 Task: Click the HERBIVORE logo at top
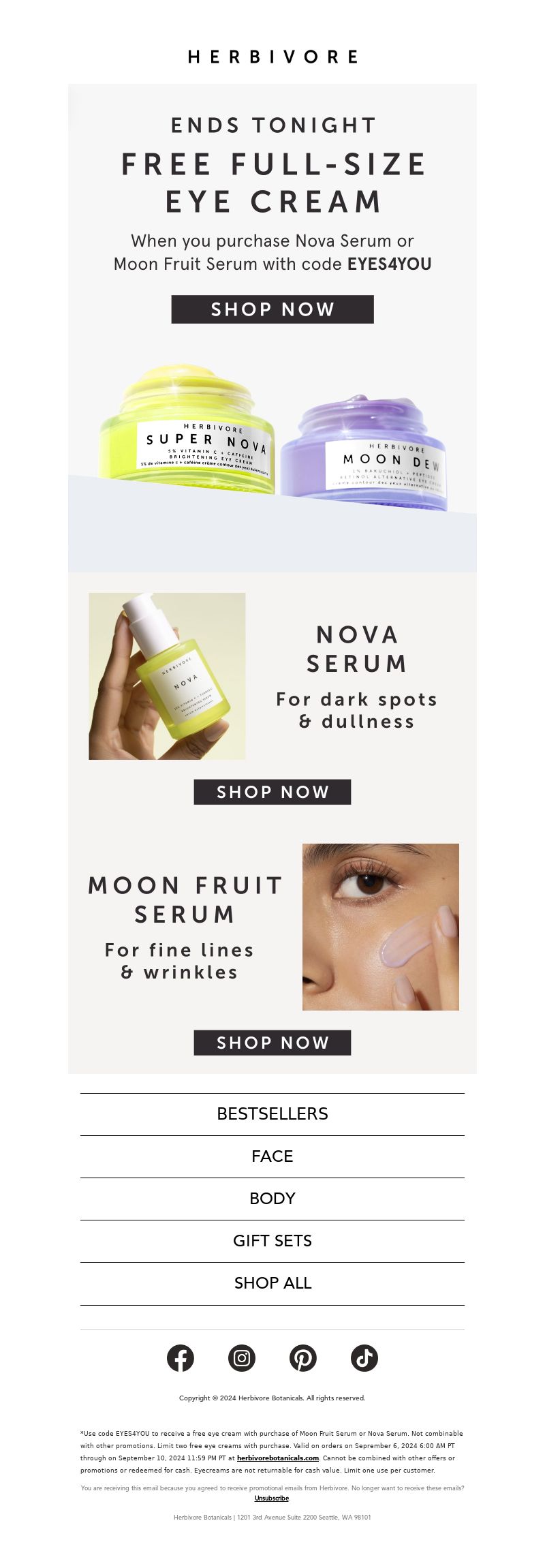pyautogui.click(x=272, y=57)
